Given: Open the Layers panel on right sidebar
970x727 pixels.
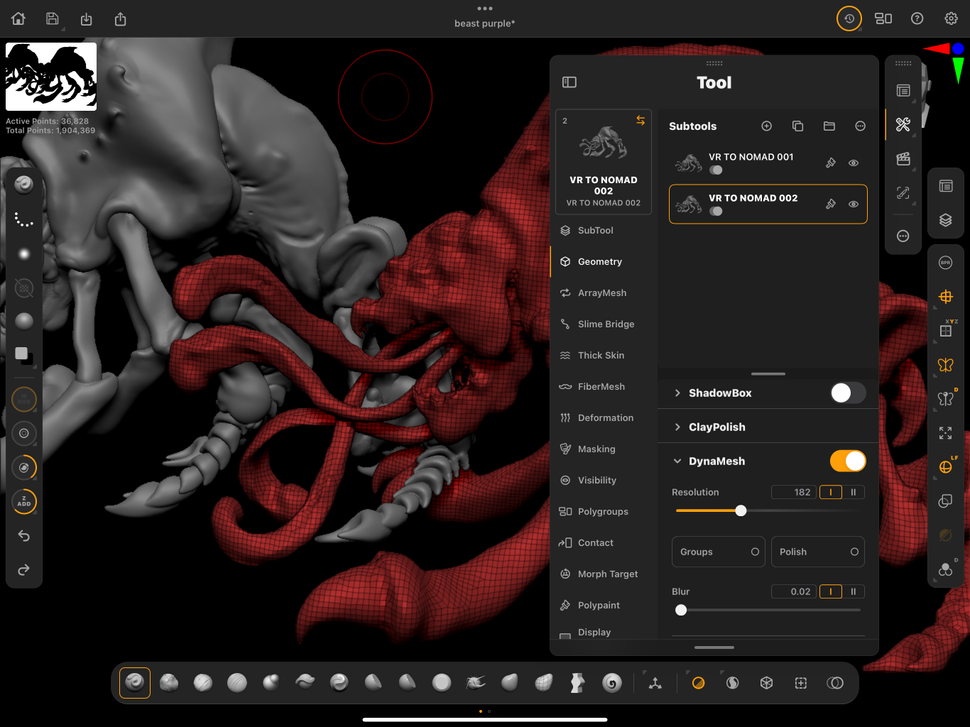Looking at the screenshot, I should [945, 220].
